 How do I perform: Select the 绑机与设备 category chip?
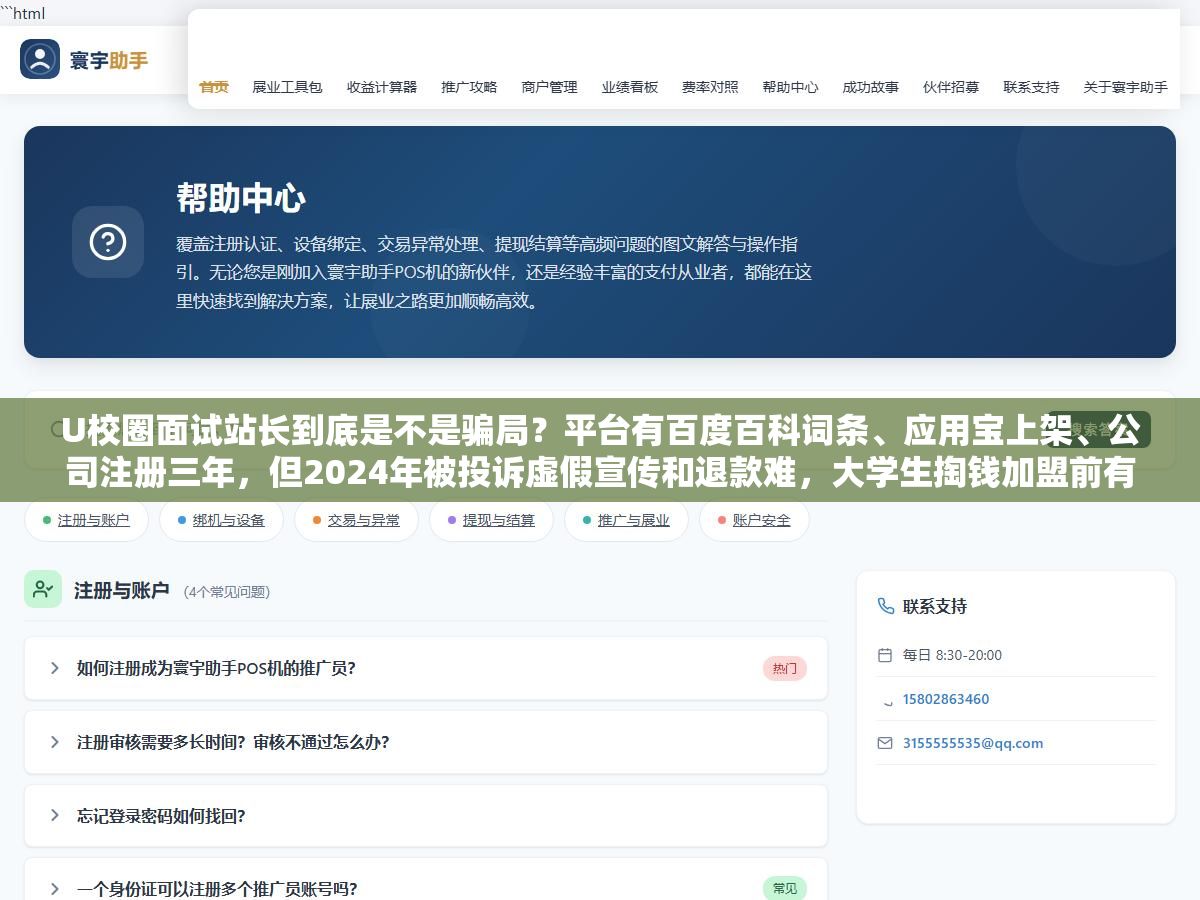click(221, 520)
